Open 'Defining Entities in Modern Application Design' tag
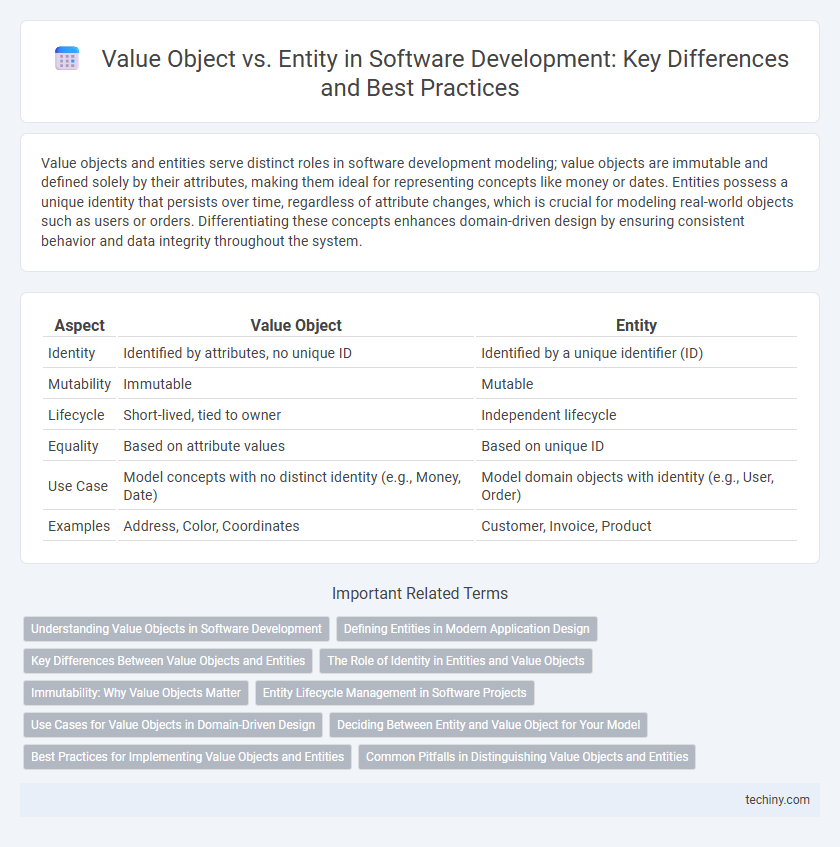Screen dimensions: 840x847 [467, 629]
